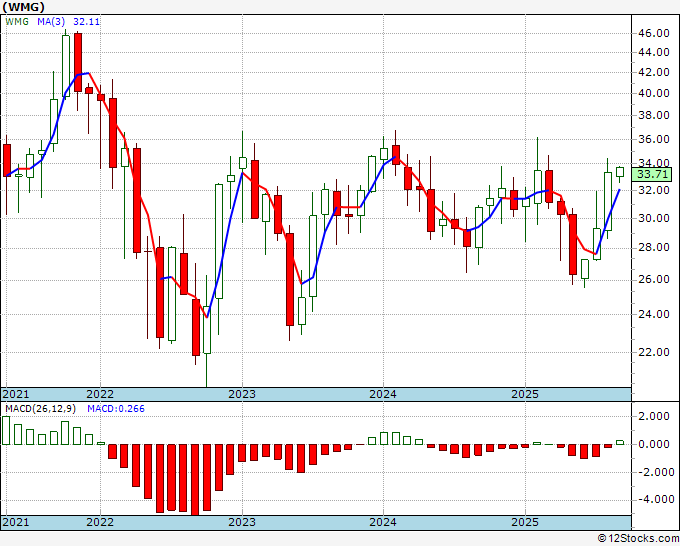
Task: Click the 26.00 price axis label
Action: tap(654, 279)
